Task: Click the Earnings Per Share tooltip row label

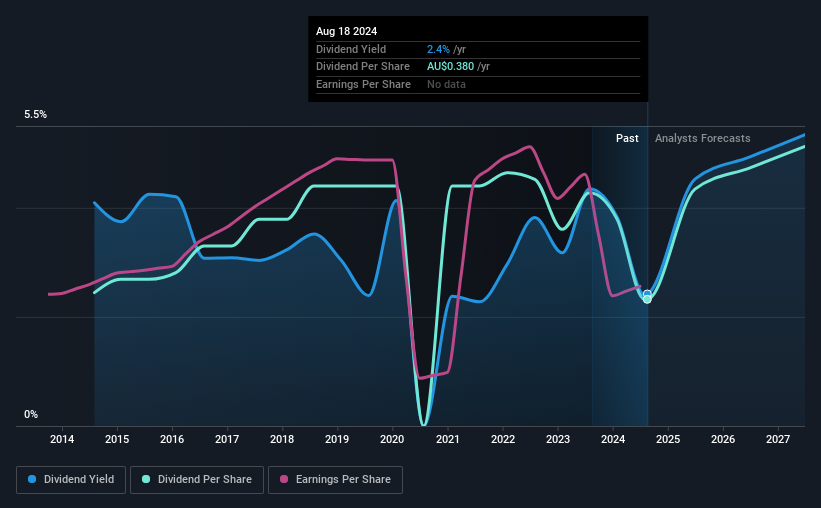Action: (x=363, y=84)
